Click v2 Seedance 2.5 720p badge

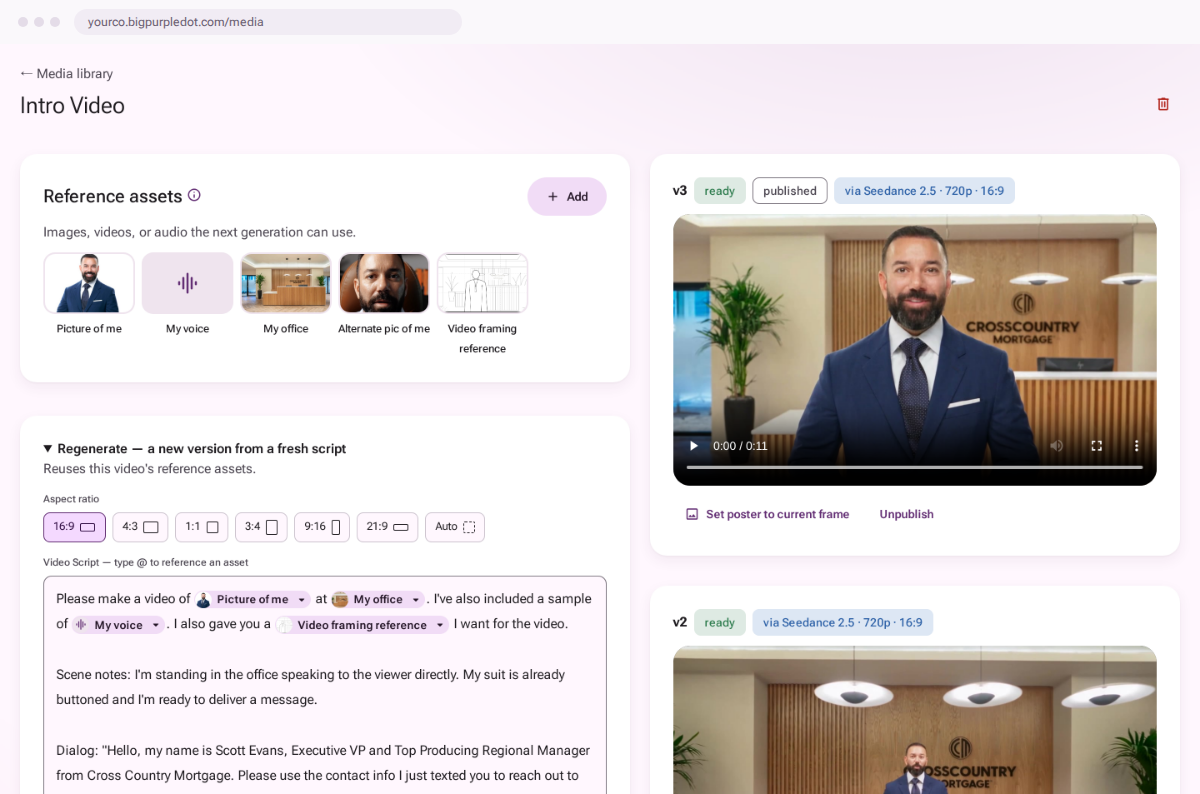tap(843, 622)
